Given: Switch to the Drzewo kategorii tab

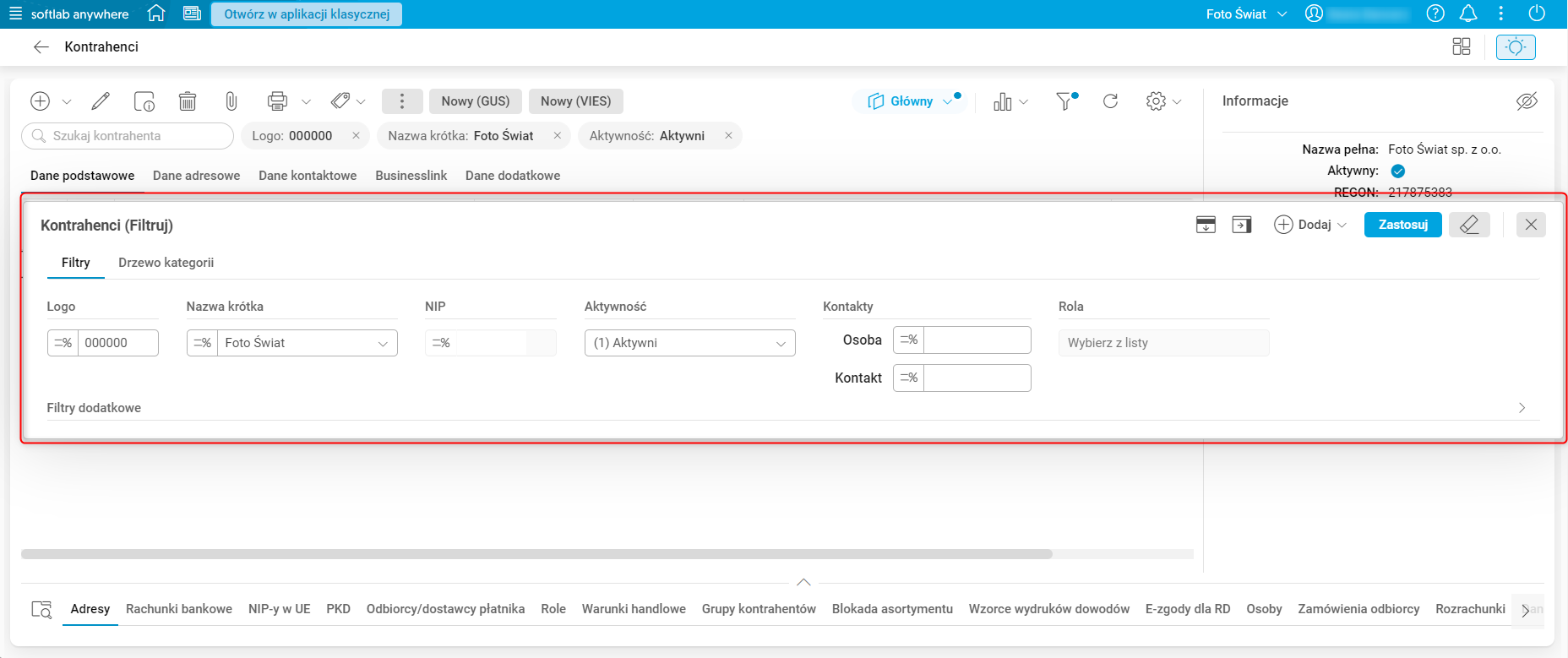Looking at the screenshot, I should tap(166, 263).
